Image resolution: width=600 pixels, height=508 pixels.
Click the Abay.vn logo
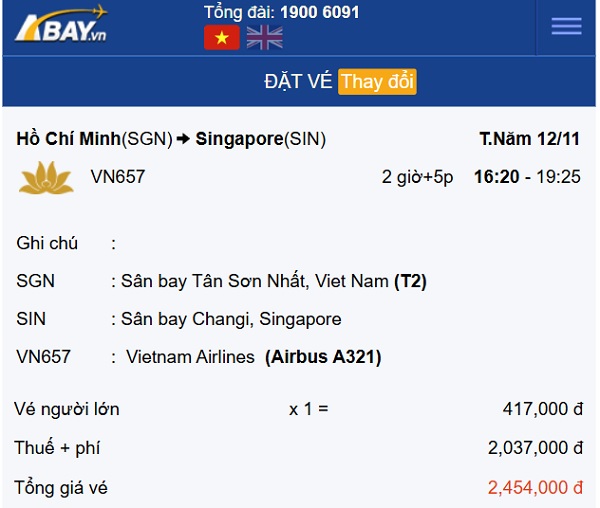pos(61,24)
